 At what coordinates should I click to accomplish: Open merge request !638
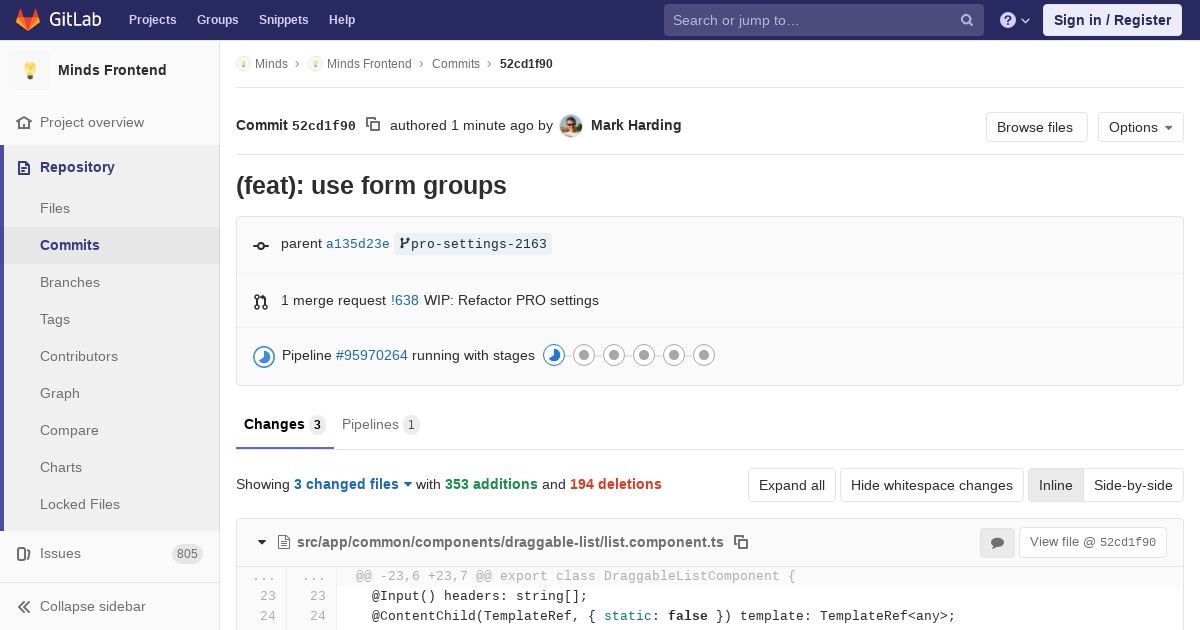pos(405,300)
